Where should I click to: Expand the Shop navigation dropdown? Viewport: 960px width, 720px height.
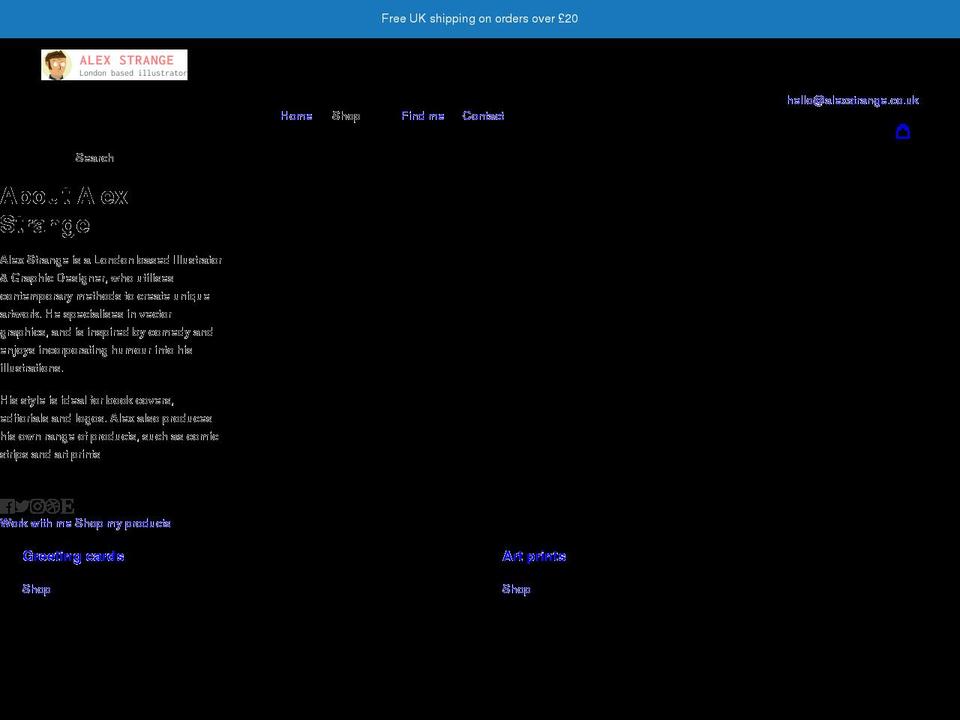347,116
